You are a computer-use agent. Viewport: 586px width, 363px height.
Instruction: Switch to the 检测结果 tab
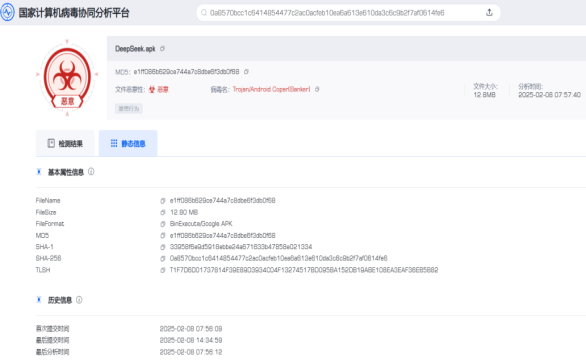click(x=65, y=143)
